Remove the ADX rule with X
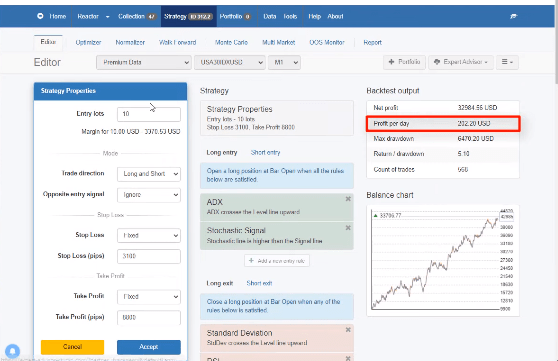This screenshot has height=361, width=558. (x=348, y=199)
